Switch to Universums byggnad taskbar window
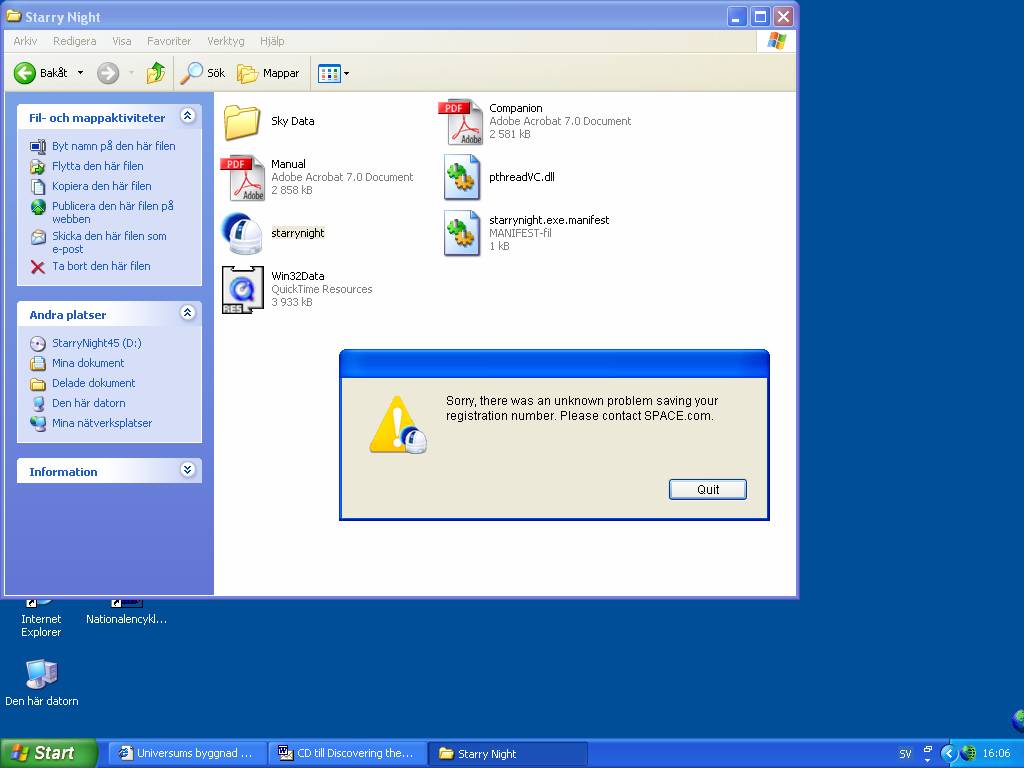1024x768 pixels. 187,753
